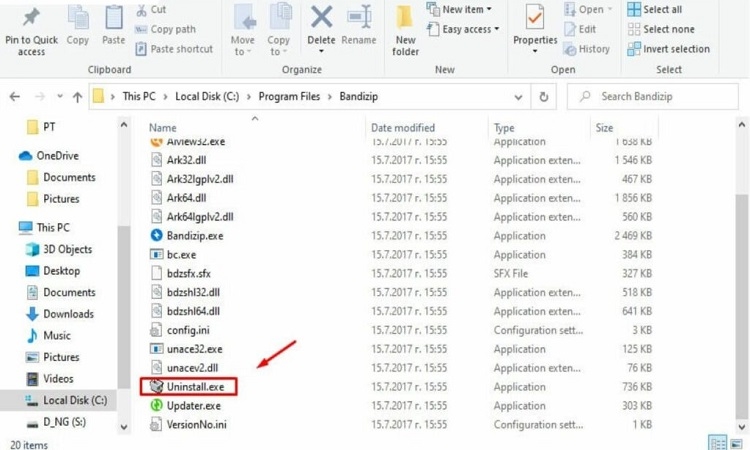Open Downloads in navigation pane
The image size is (750, 450).
click(59, 314)
